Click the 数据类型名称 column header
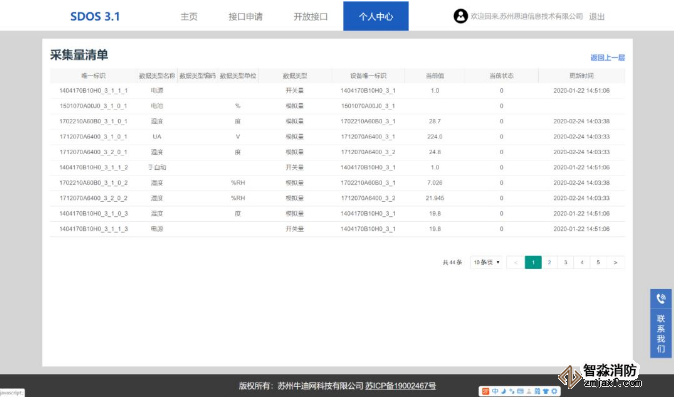This screenshot has width=674, height=398. (157, 76)
